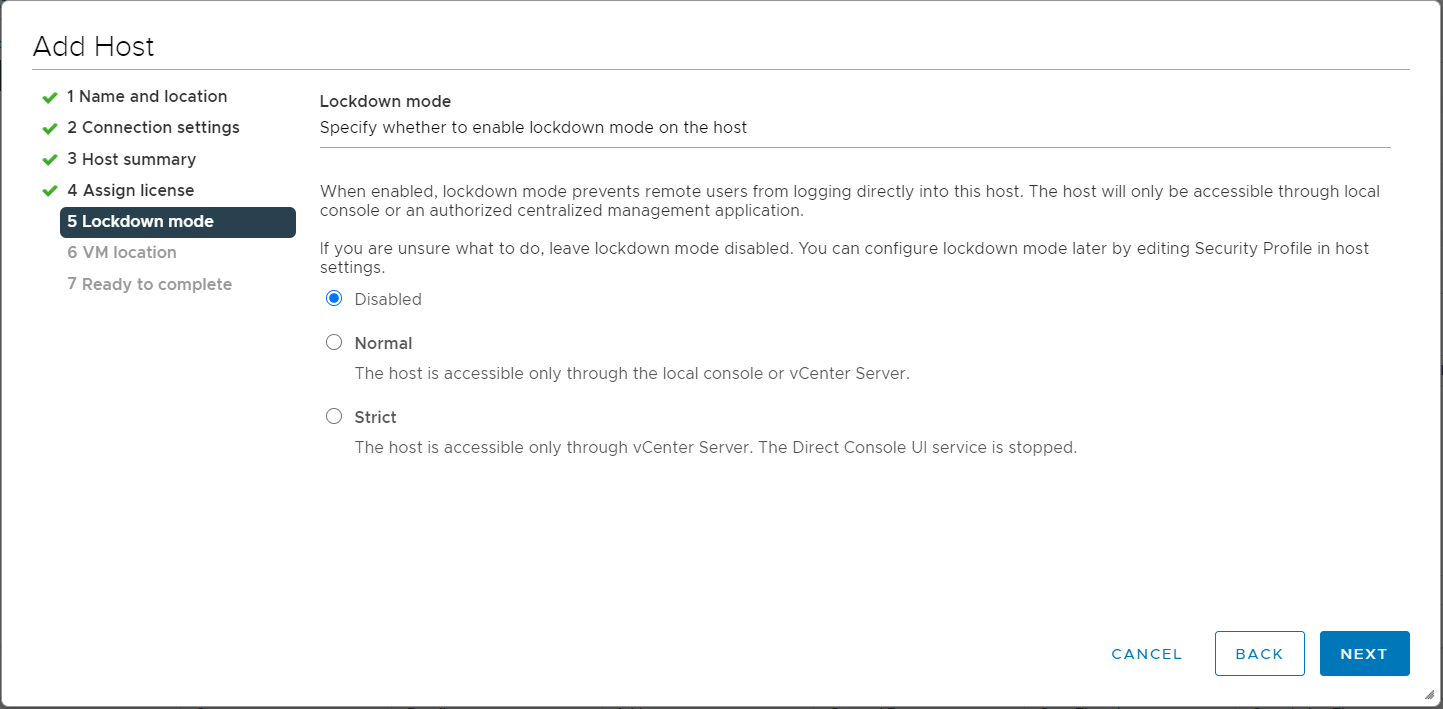
Task: Select the Disabled lockdown mode radio button
Action: pyautogui.click(x=334, y=298)
